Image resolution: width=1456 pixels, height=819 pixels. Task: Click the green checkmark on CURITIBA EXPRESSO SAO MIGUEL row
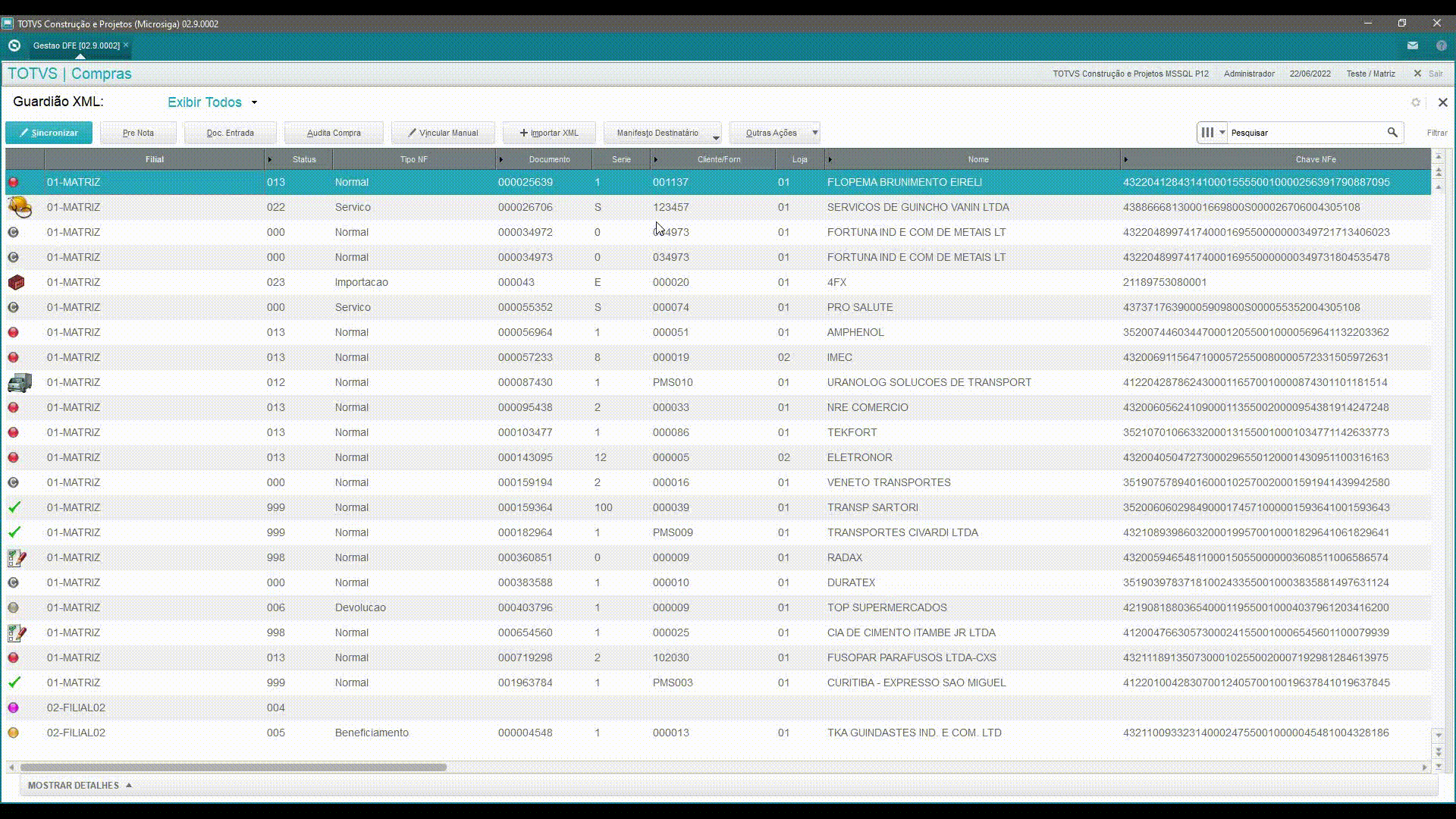coord(14,682)
